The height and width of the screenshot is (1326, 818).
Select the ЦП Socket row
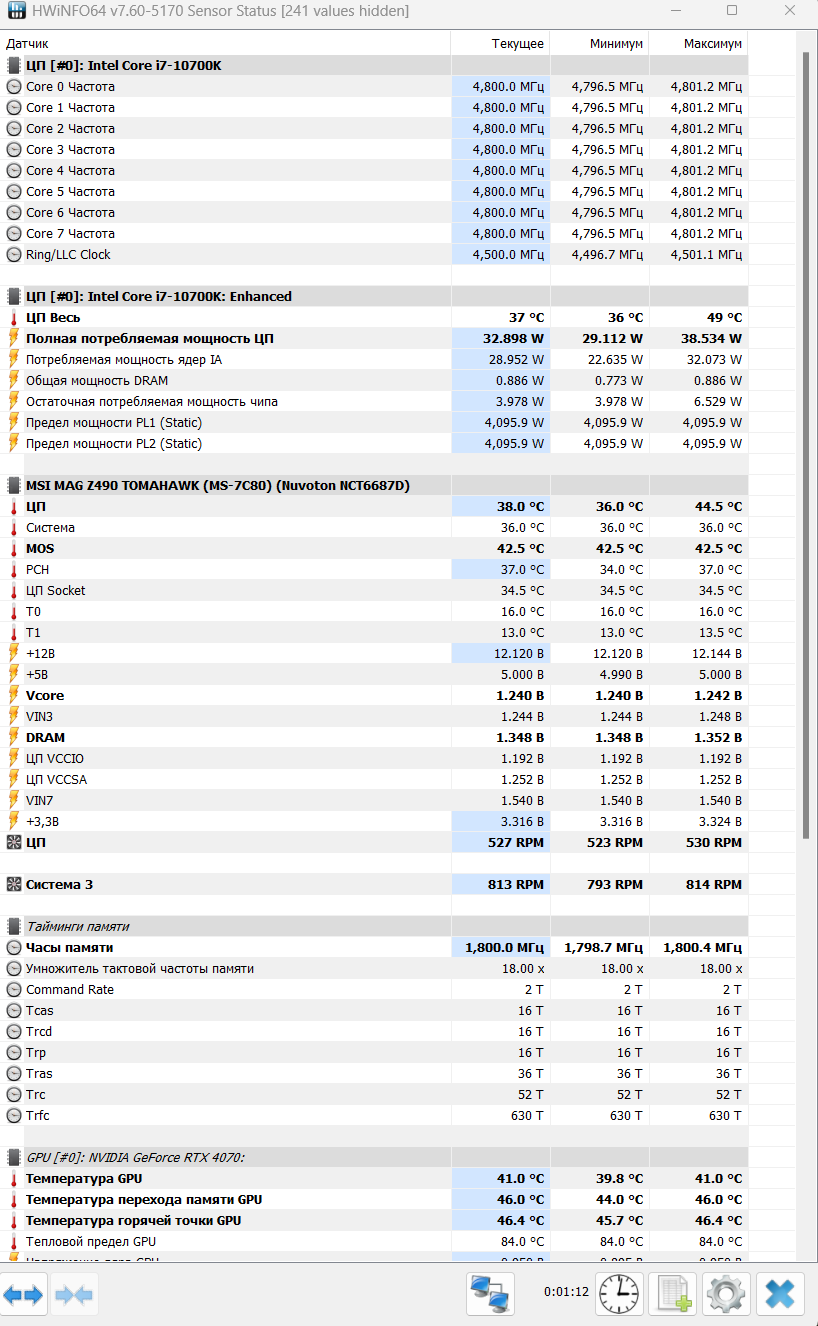click(374, 591)
